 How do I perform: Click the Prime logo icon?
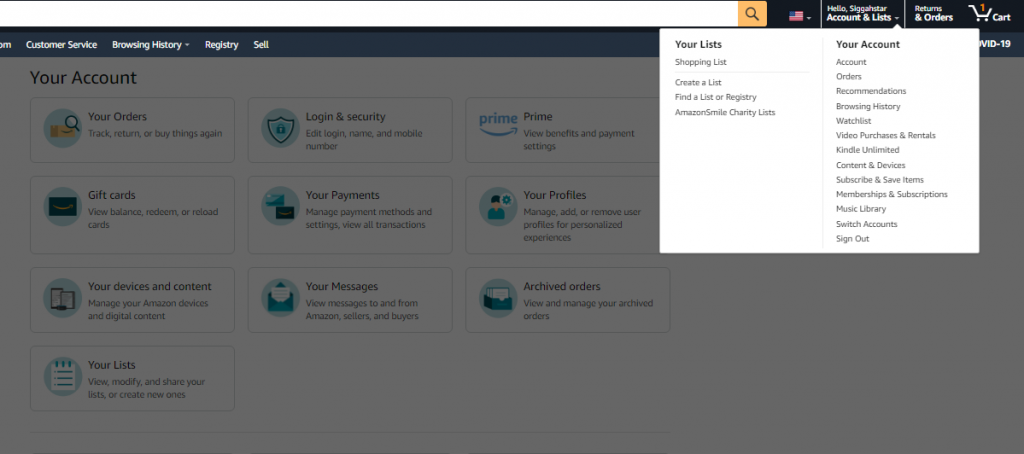click(498, 124)
